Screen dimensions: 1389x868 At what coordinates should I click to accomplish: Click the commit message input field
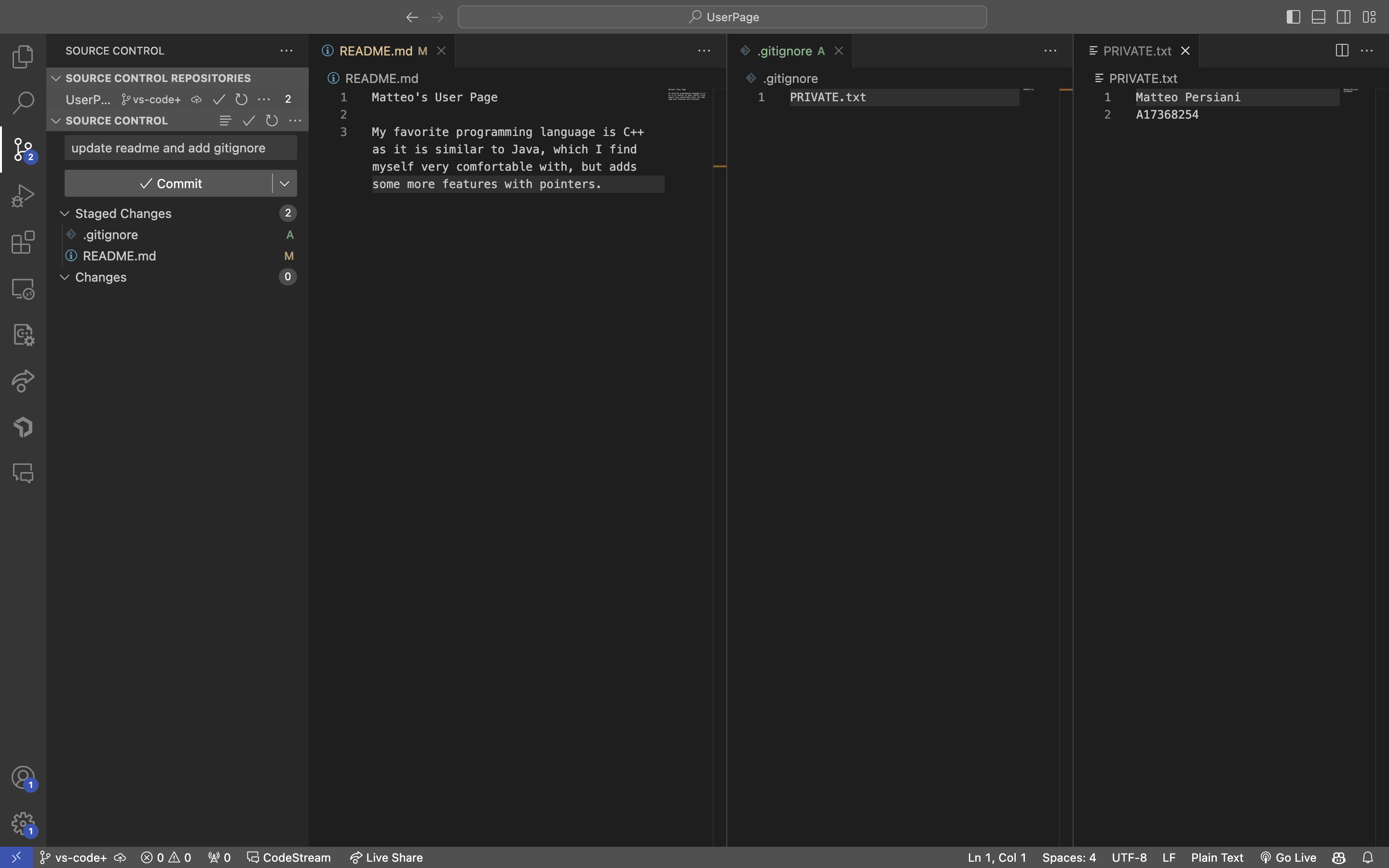(180, 148)
